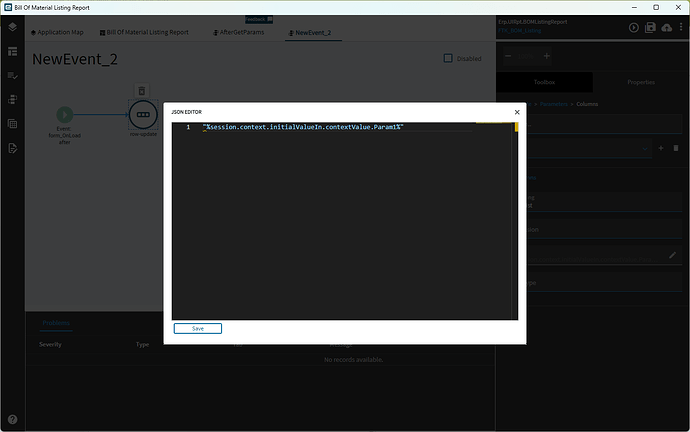Switch to Bill Of Material Listing Report tab
Viewport: 690px width, 432px height.
pyautogui.click(x=144, y=32)
